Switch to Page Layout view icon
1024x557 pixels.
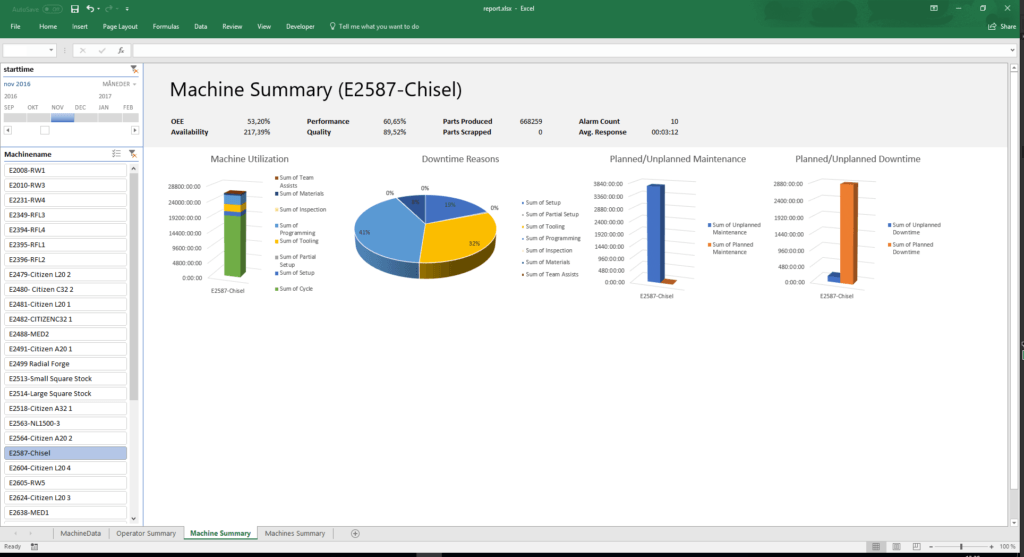tap(894, 547)
